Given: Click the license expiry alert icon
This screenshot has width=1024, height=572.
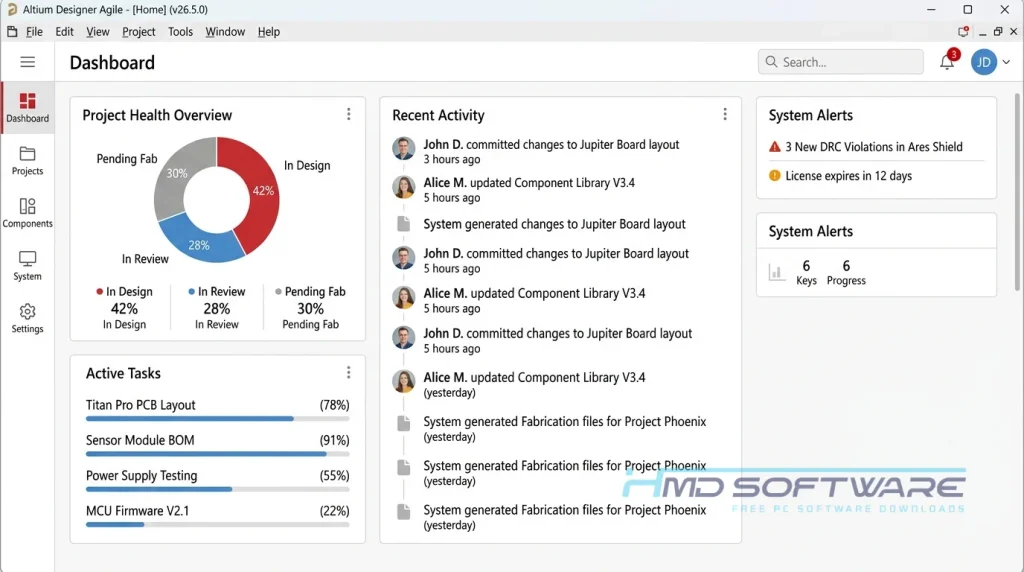Looking at the screenshot, I should (775, 176).
